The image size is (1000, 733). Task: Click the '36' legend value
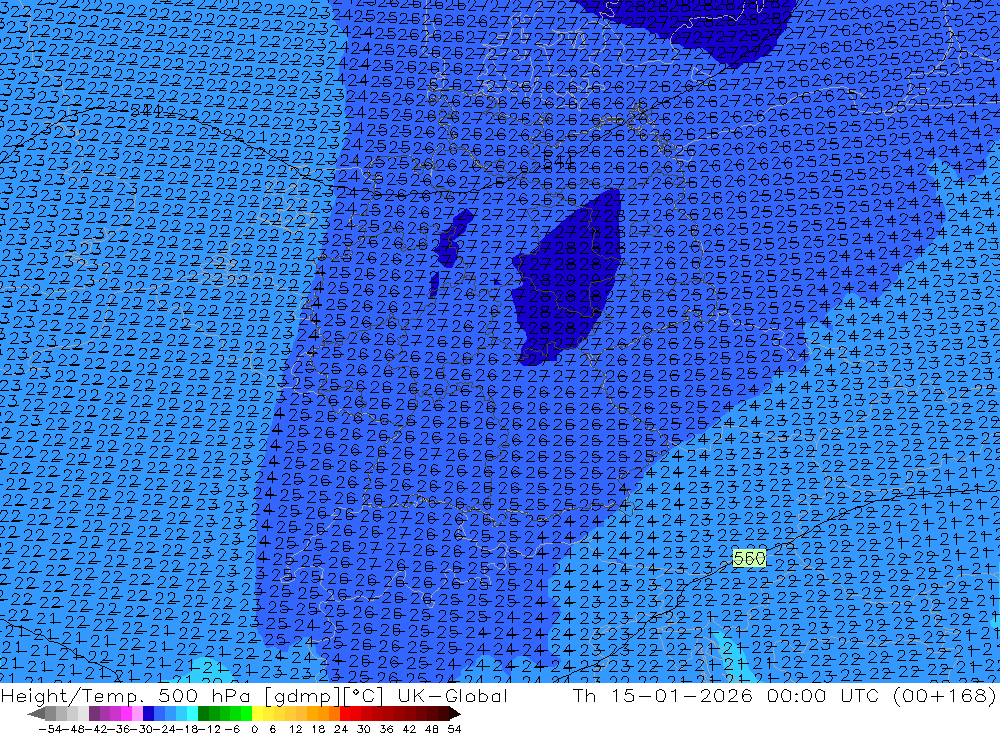point(386,729)
